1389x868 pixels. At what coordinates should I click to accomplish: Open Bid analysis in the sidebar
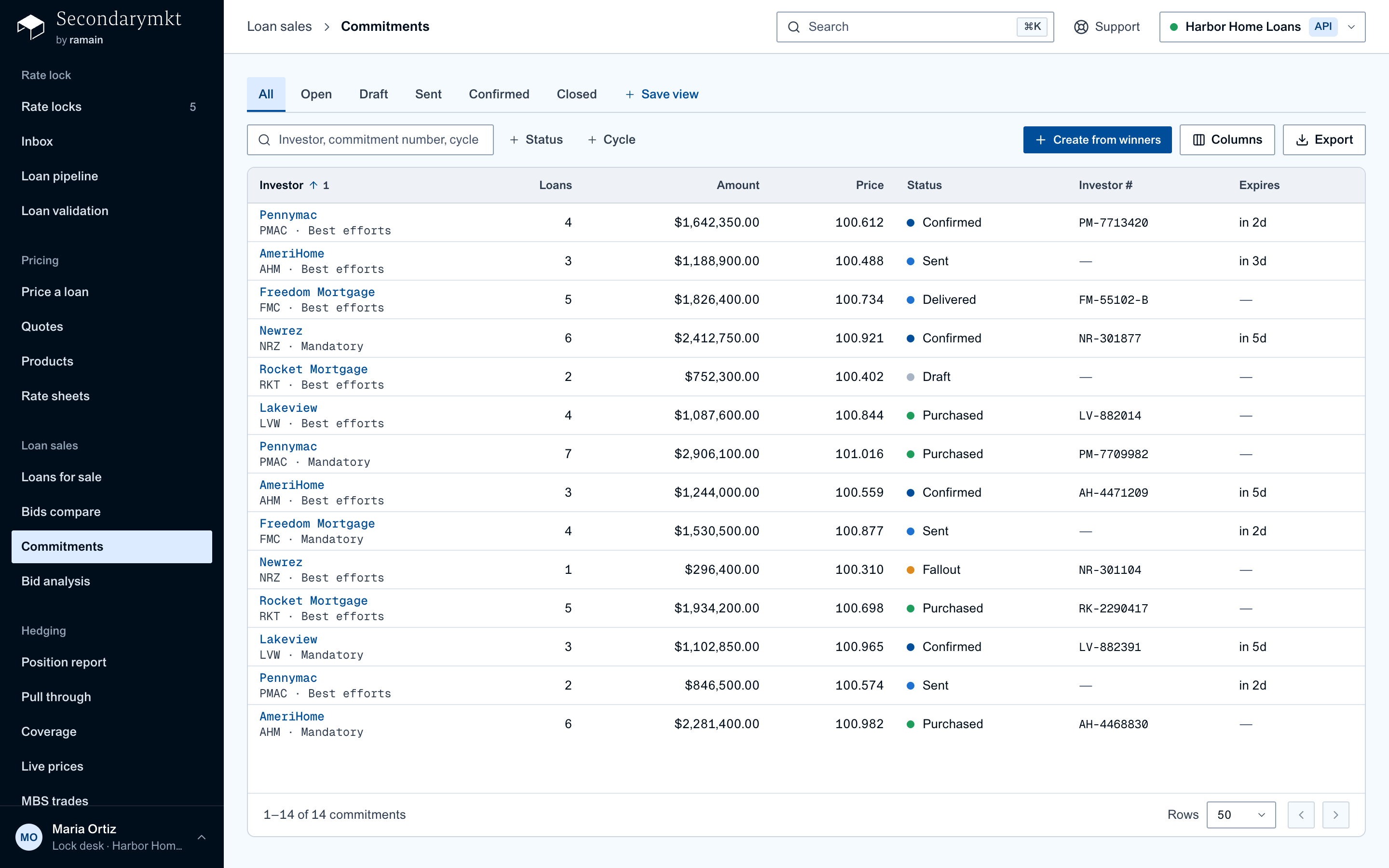tap(112, 581)
